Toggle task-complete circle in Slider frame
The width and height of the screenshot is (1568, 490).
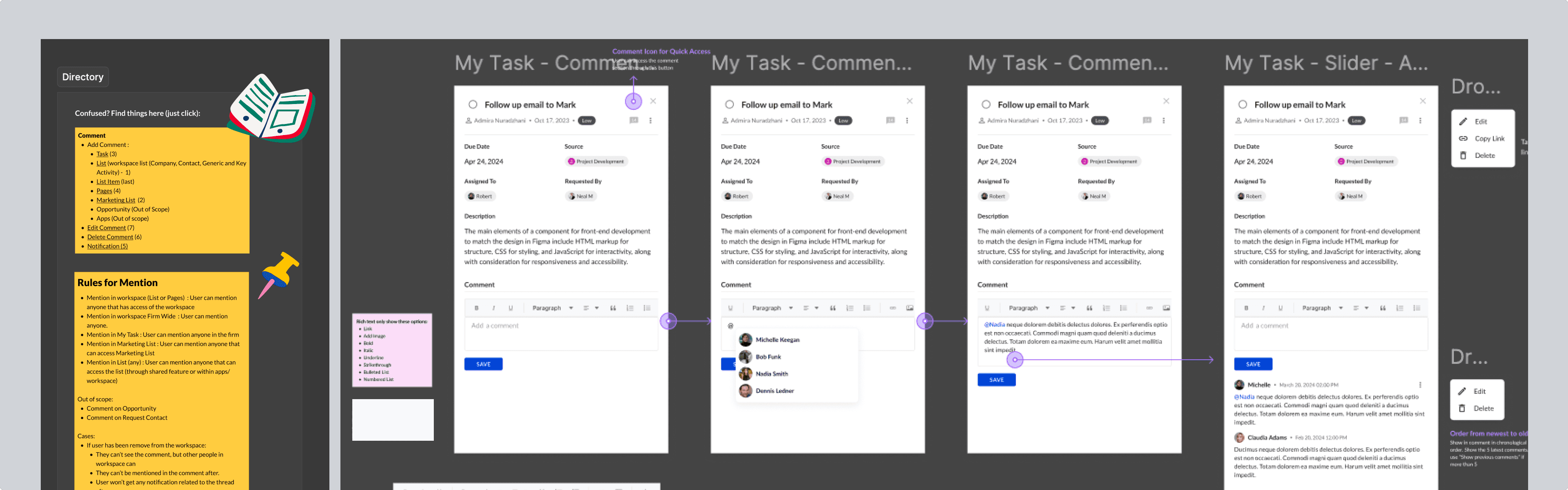[x=1242, y=105]
